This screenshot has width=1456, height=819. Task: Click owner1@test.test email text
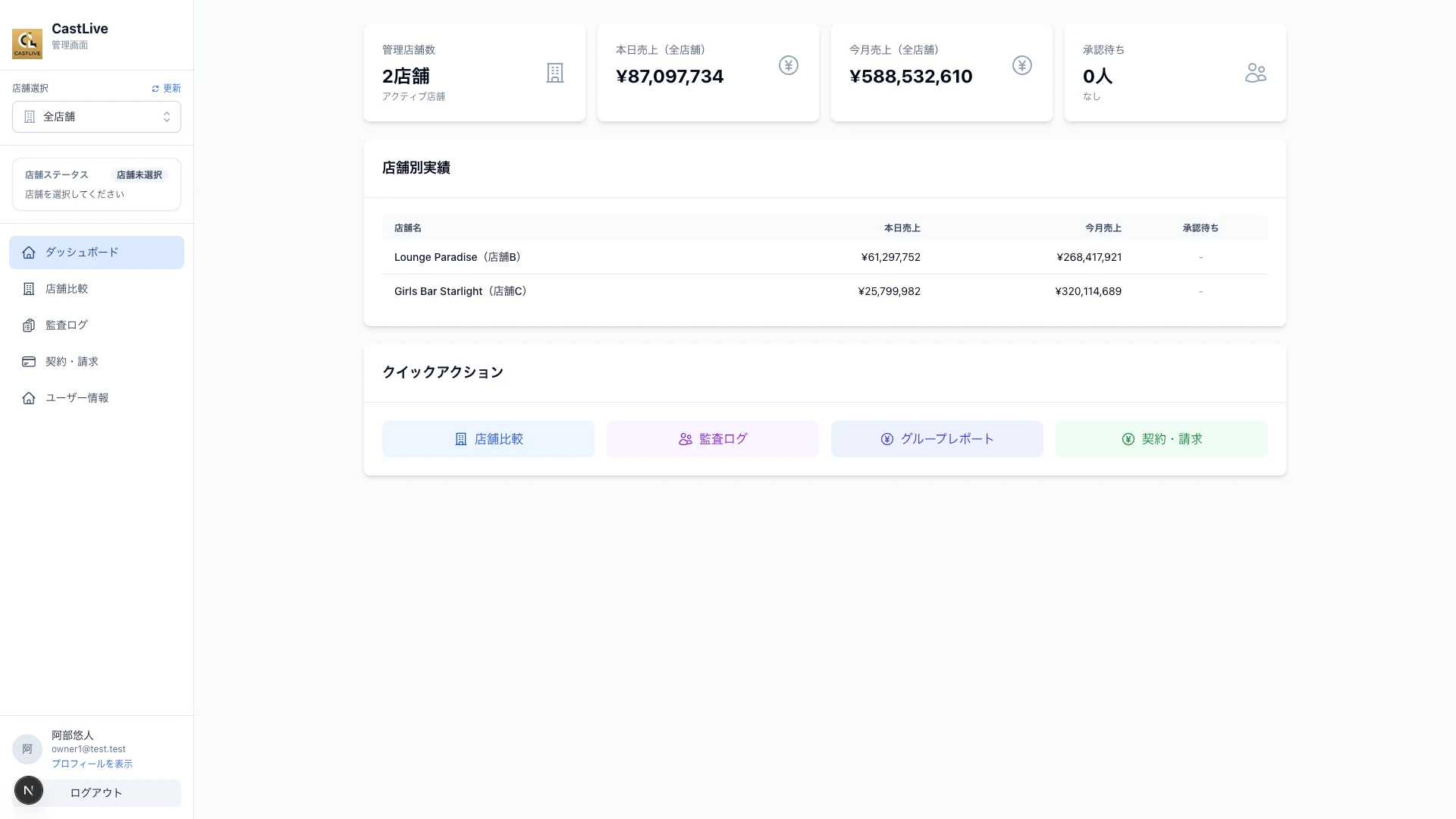(89, 749)
